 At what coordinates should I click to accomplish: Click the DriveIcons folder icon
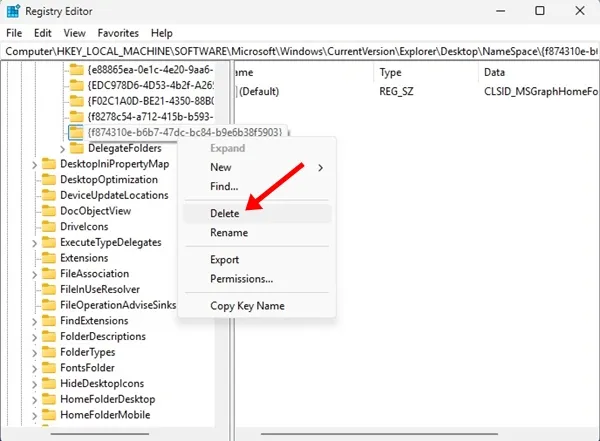click(49, 226)
